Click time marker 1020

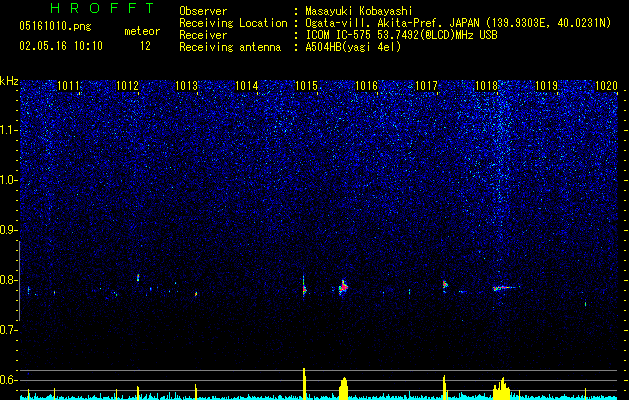[606, 86]
